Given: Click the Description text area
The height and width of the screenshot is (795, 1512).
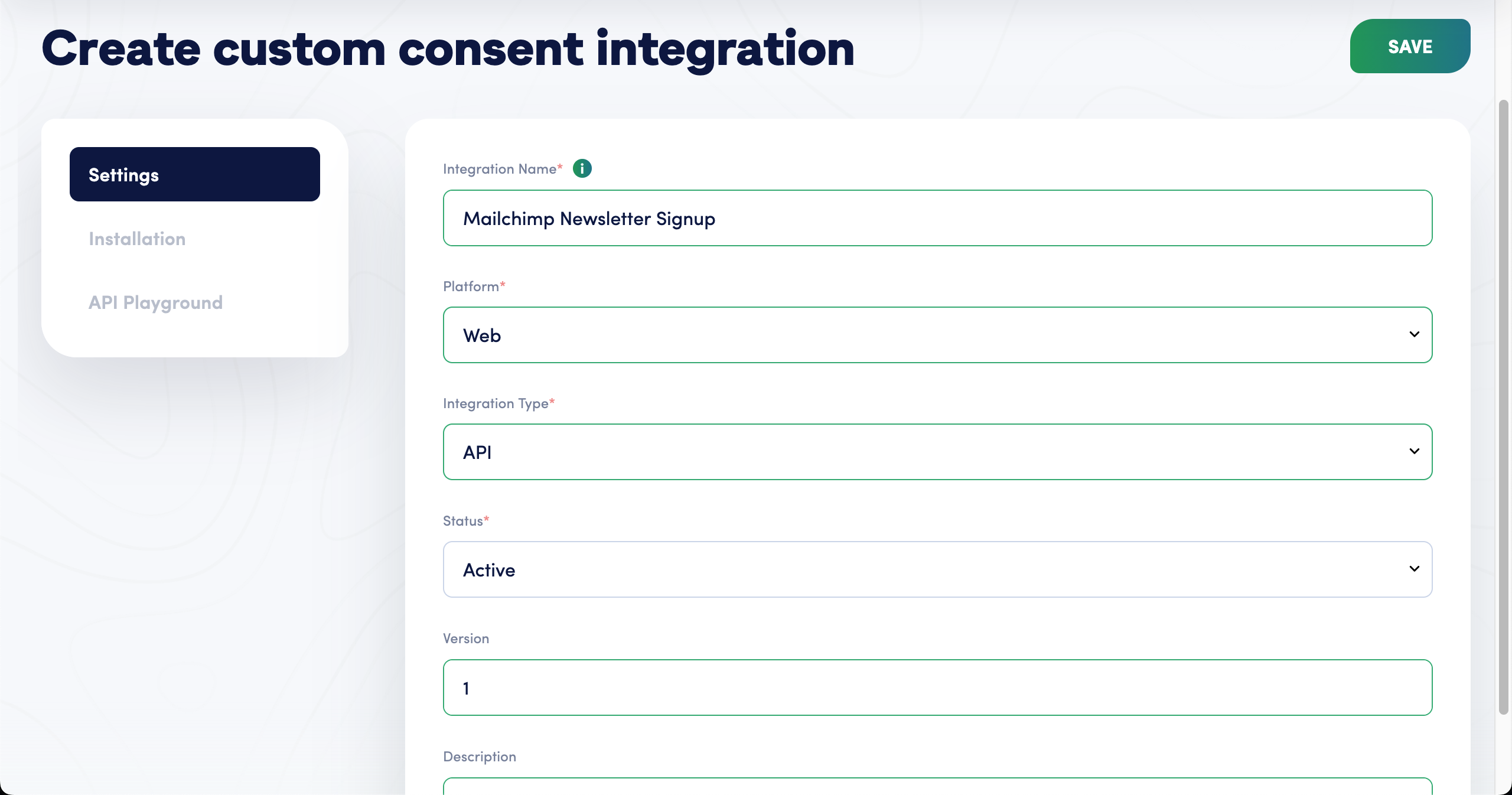Looking at the screenshot, I should point(938,787).
